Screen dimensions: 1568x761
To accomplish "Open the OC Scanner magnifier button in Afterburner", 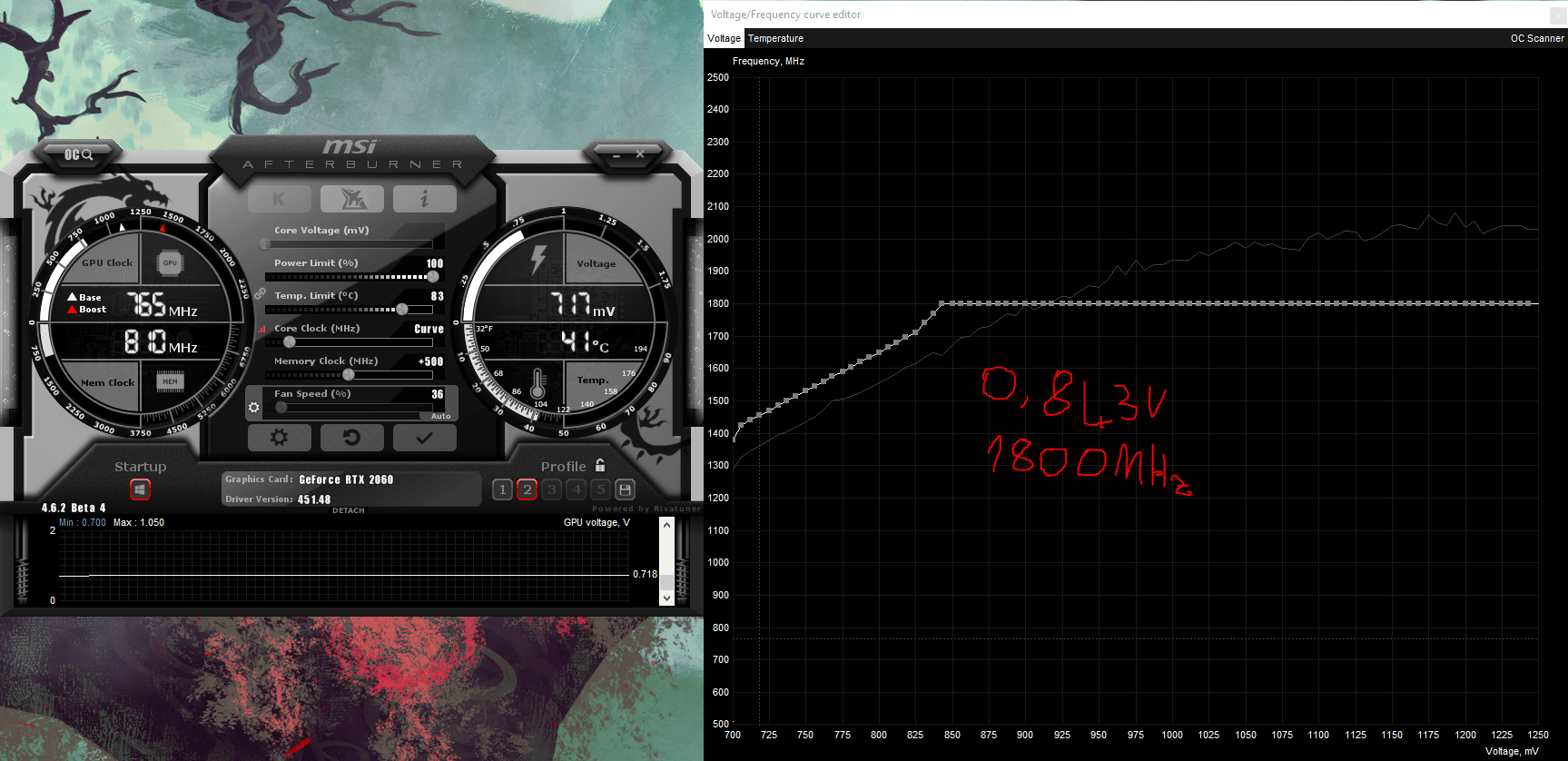I will [x=78, y=155].
